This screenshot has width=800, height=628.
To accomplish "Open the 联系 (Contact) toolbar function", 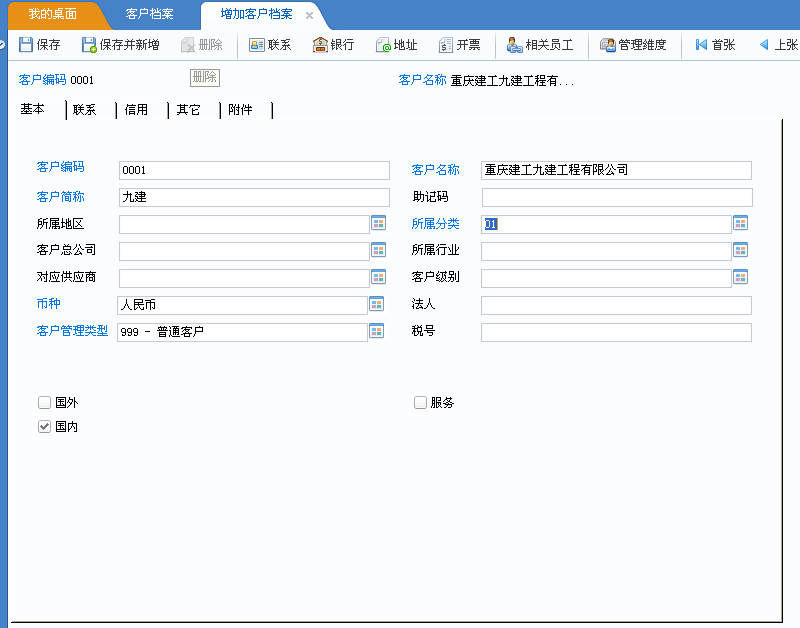I will click(270, 44).
